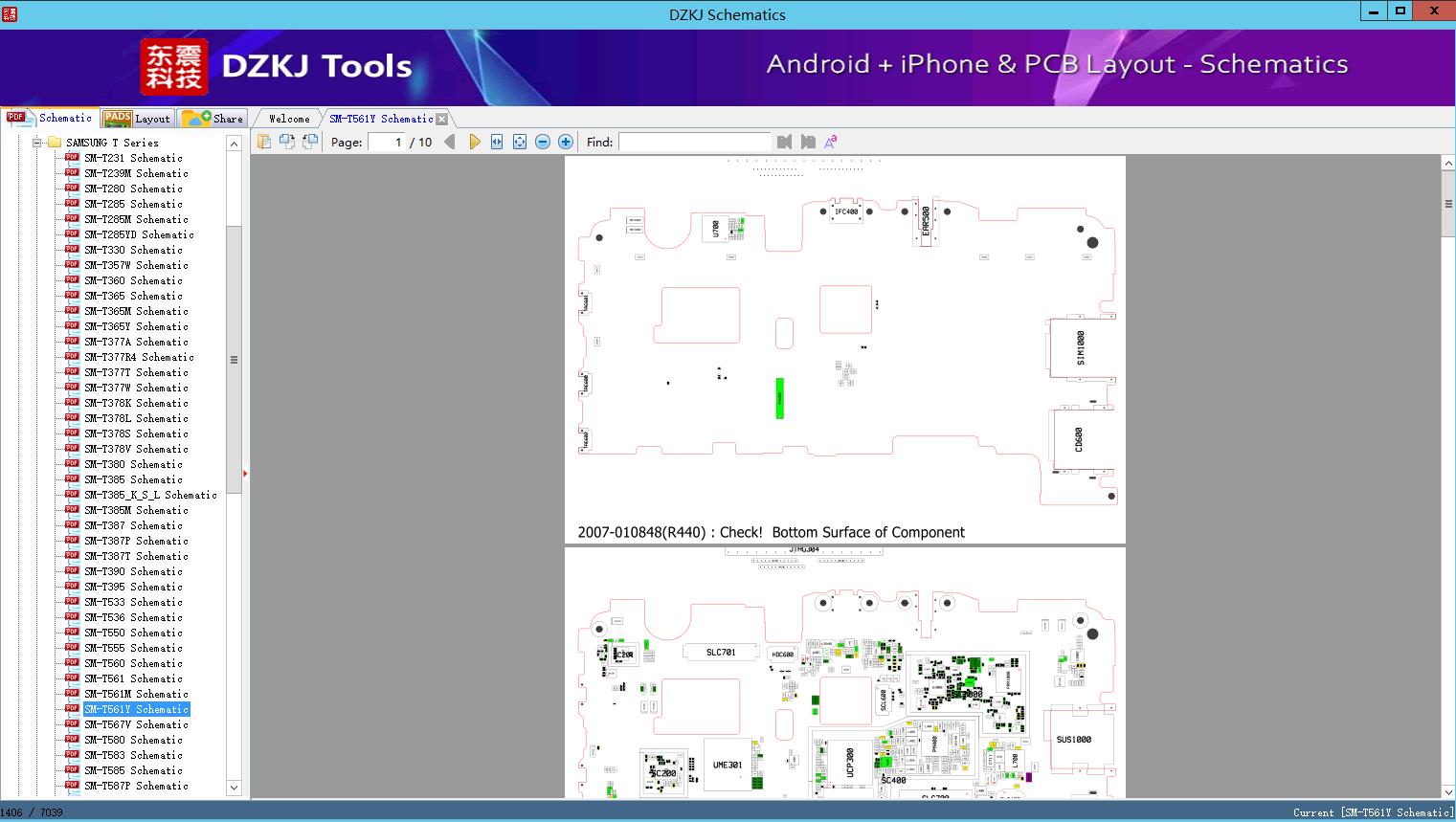Click the schematic viewer vertical scrollbar thumb
Screen dimensions: 1456x822
pos(1448,204)
